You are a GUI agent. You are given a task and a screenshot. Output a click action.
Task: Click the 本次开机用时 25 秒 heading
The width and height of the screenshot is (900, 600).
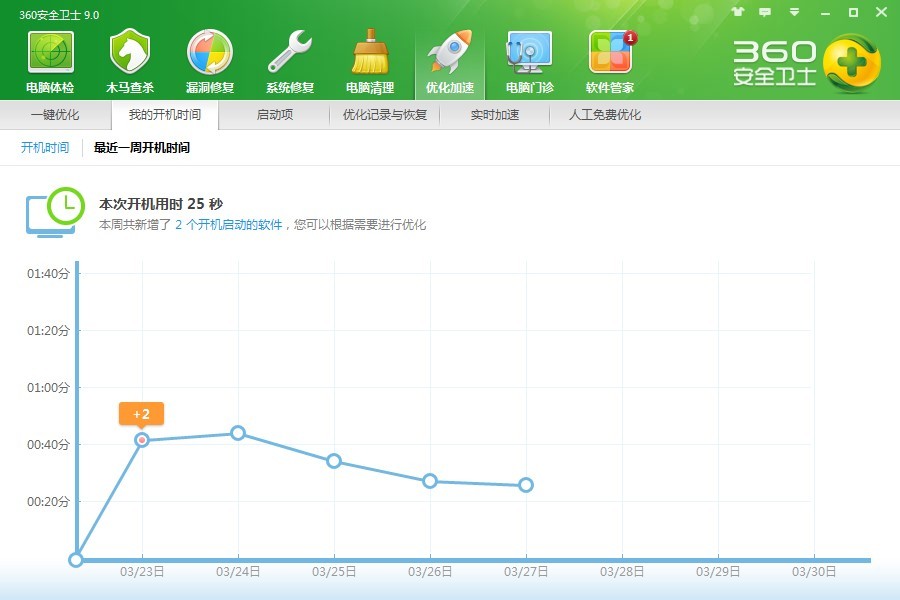point(161,204)
